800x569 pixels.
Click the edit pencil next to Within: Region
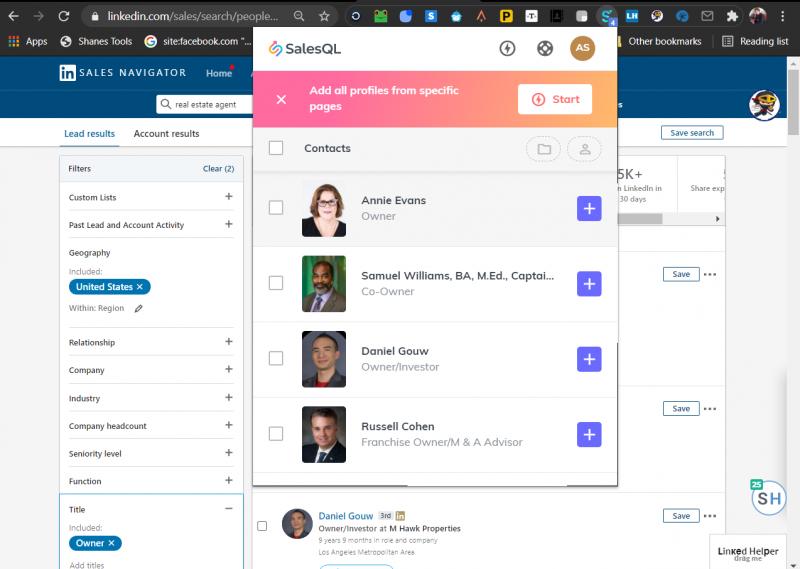click(x=139, y=308)
